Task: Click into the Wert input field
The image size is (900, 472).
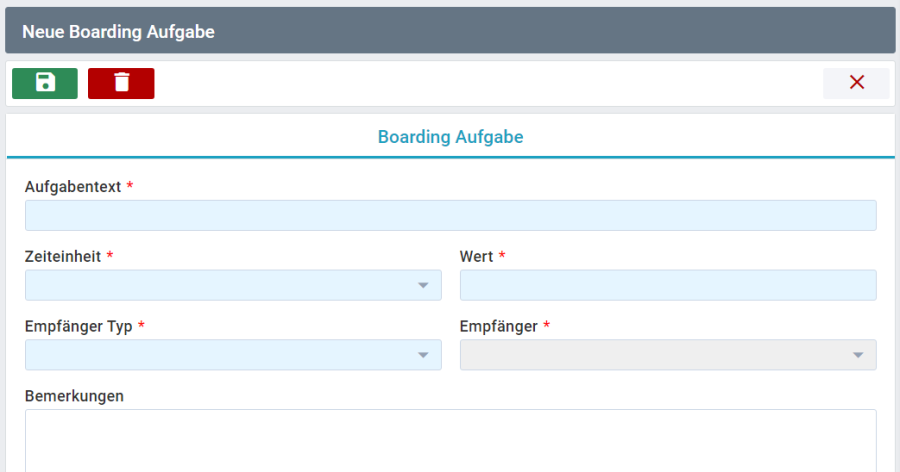Action: click(667, 285)
